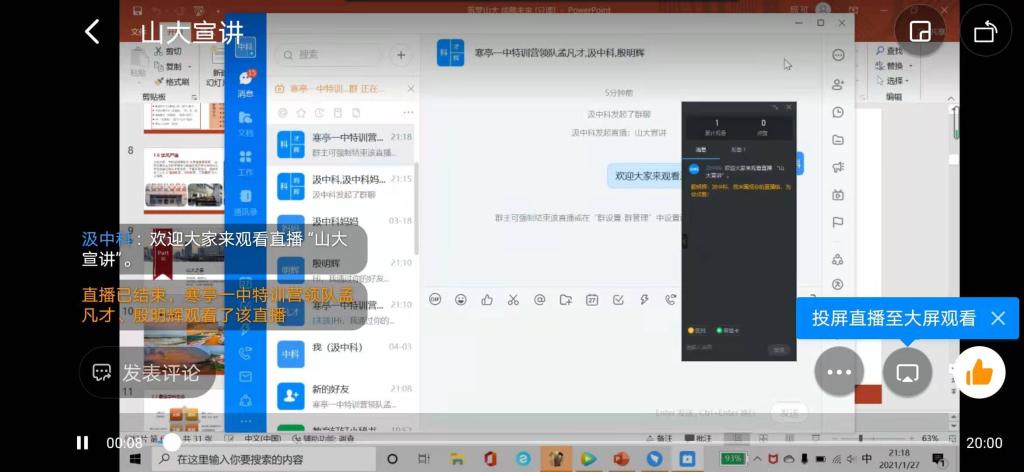Click the folder send-file icon in chat toolbar
Image resolution: width=1024 pixels, height=472 pixels.
coord(566,300)
